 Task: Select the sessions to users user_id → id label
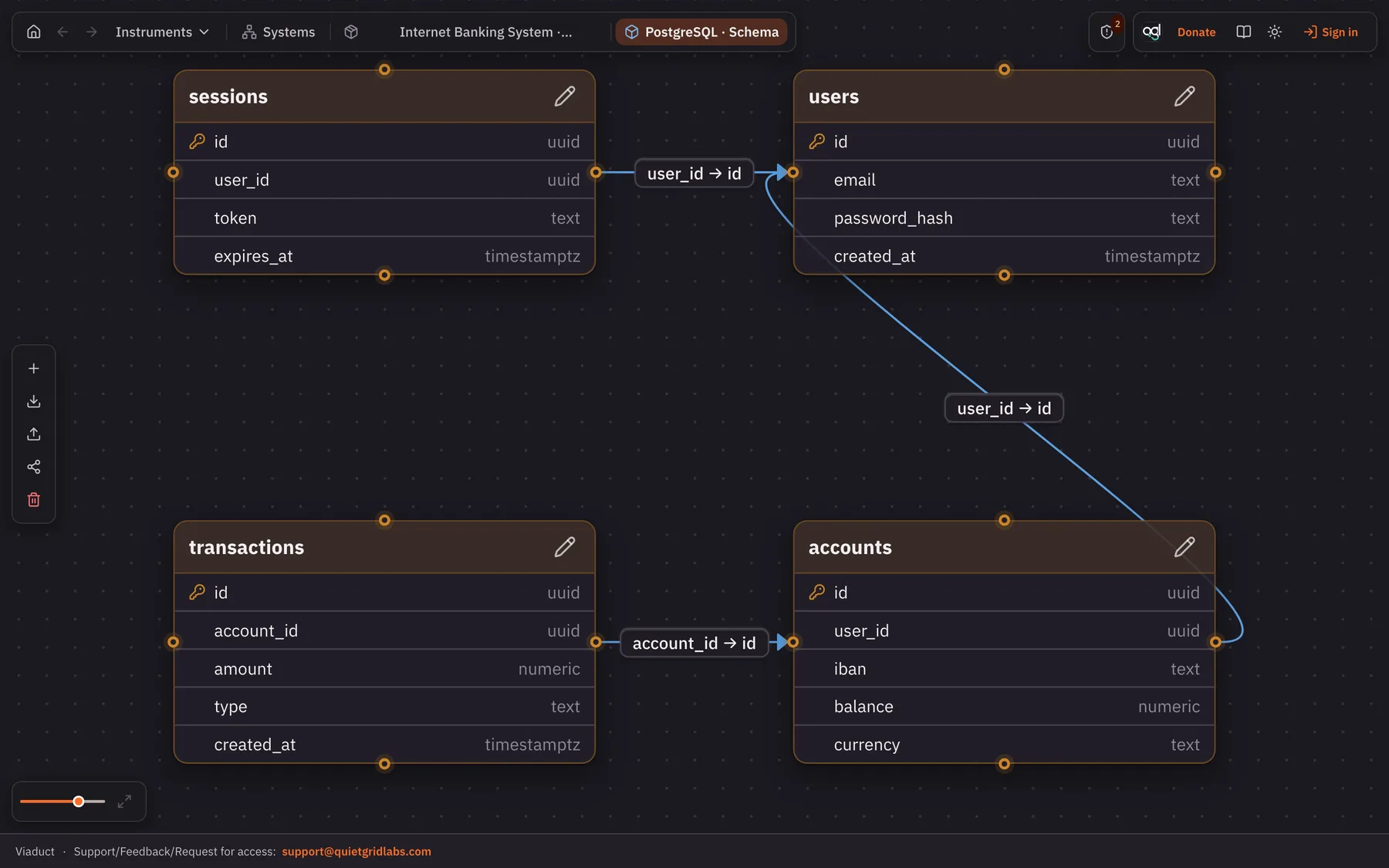click(694, 174)
